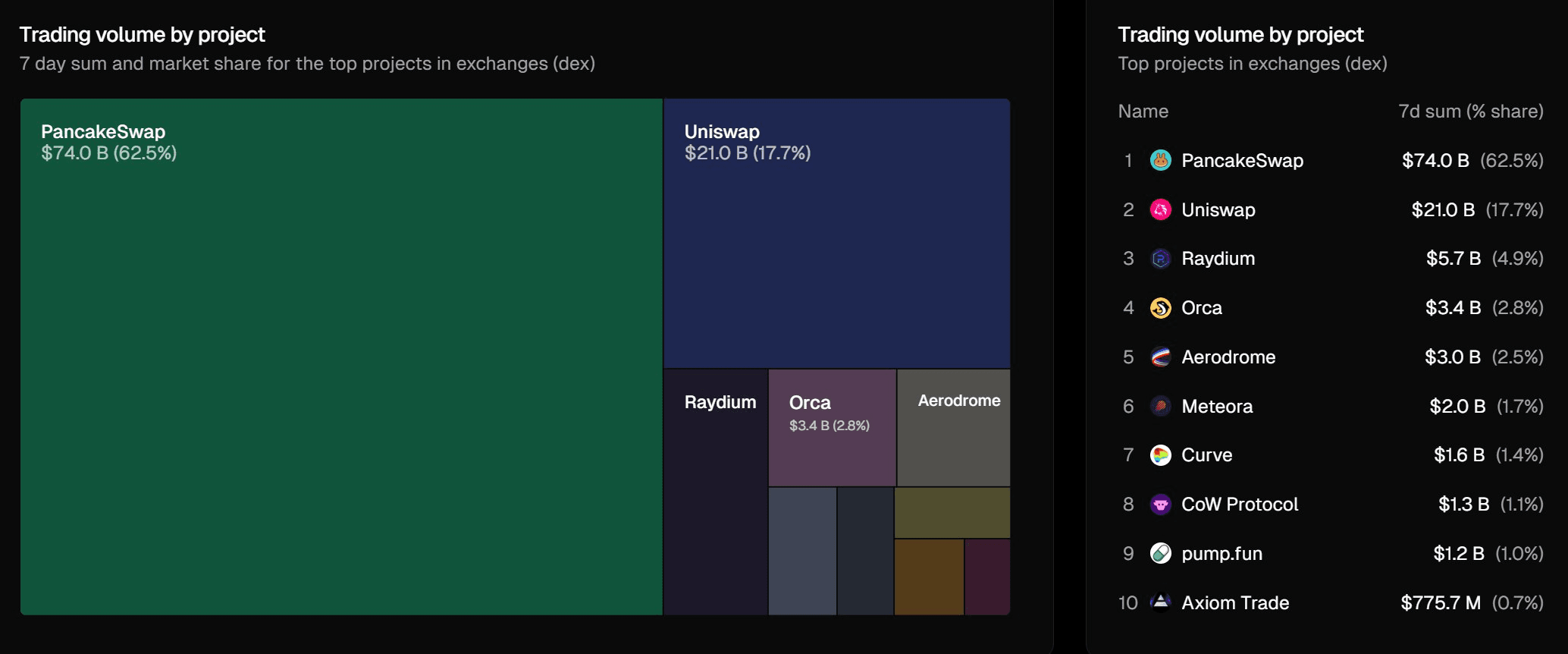The width and height of the screenshot is (1568, 654).
Task: Open pump.fun name in the ranking list
Action: click(x=1221, y=554)
